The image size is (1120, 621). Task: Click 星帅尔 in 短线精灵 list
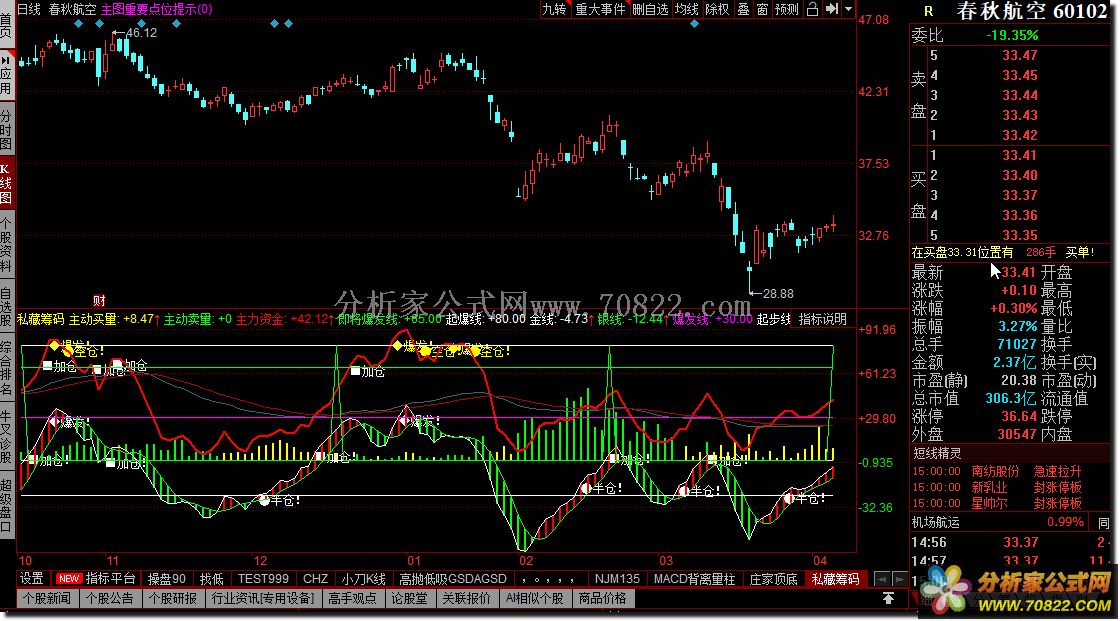tap(989, 503)
